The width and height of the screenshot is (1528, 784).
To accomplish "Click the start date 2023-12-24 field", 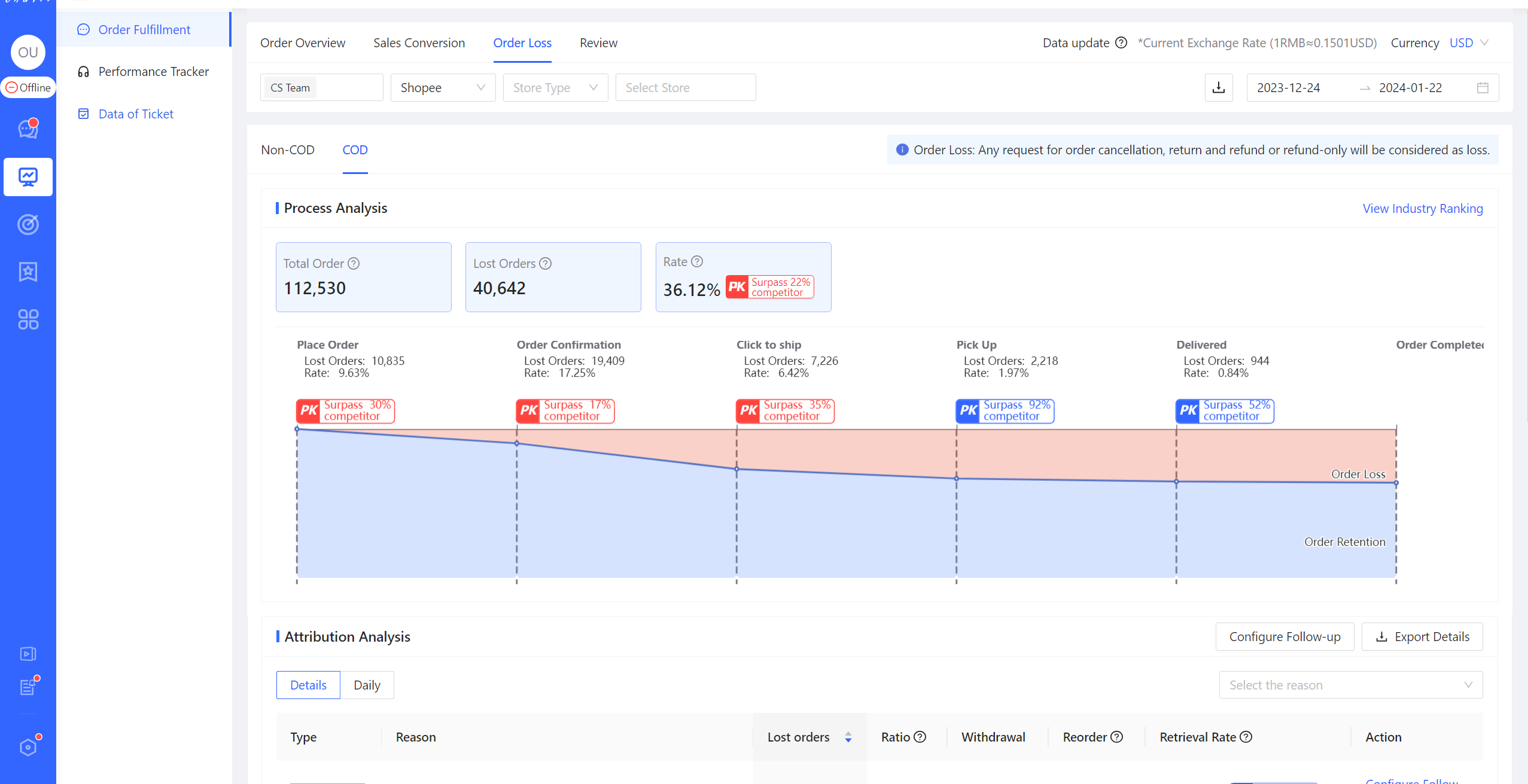I will pyautogui.click(x=1288, y=87).
